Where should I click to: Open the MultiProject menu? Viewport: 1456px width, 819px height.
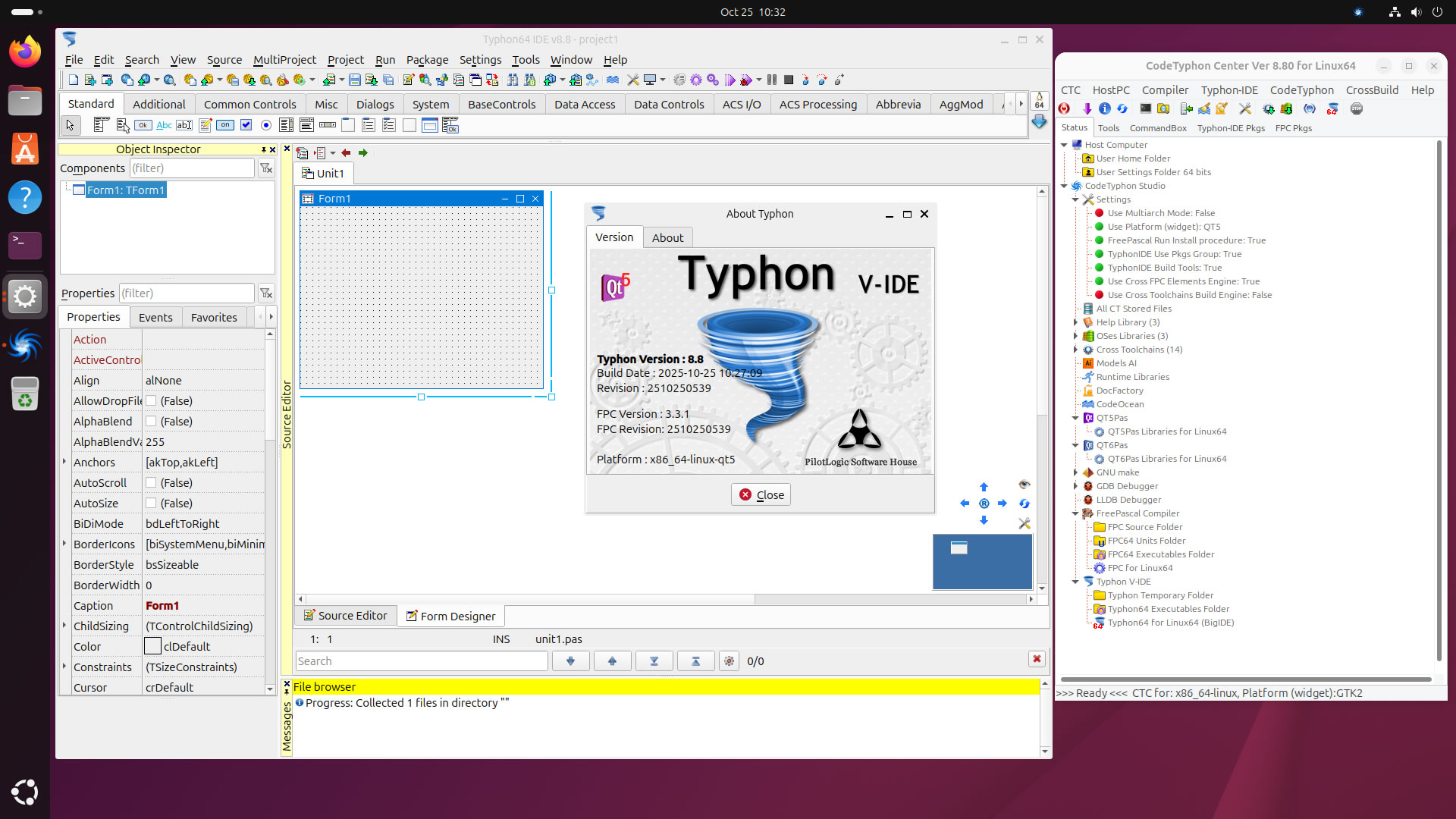point(284,60)
